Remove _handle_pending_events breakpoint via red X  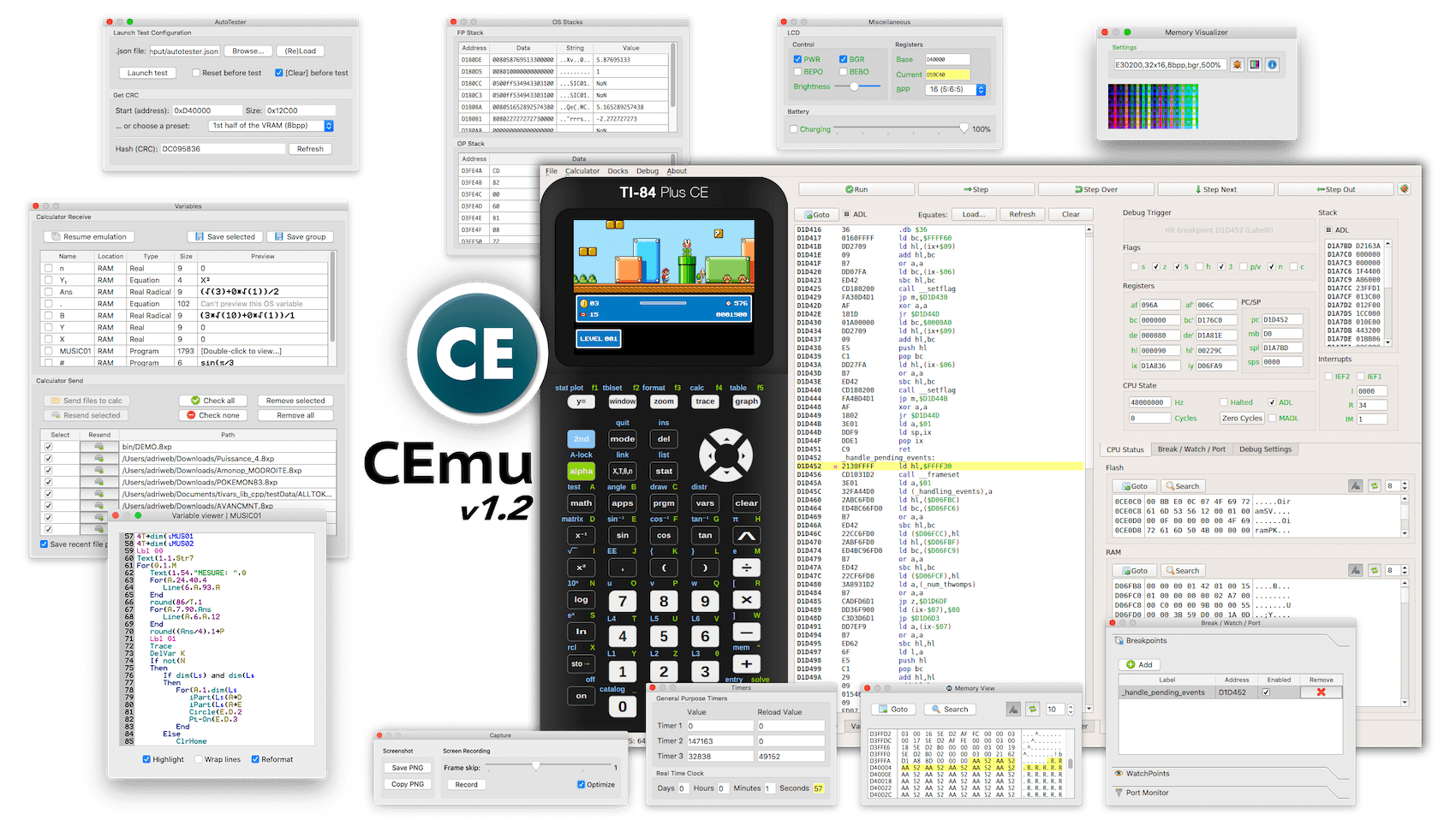[x=1321, y=692]
